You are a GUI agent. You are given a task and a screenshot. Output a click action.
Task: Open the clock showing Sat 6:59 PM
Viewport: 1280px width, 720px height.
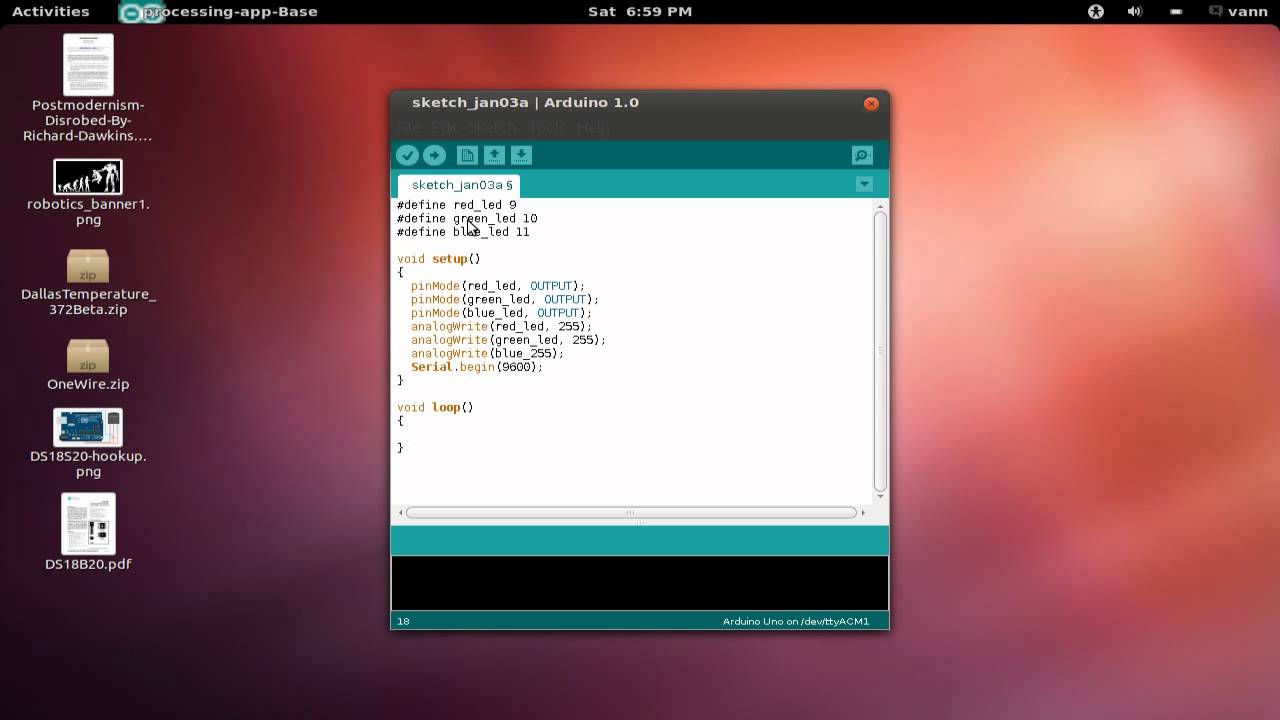640,11
